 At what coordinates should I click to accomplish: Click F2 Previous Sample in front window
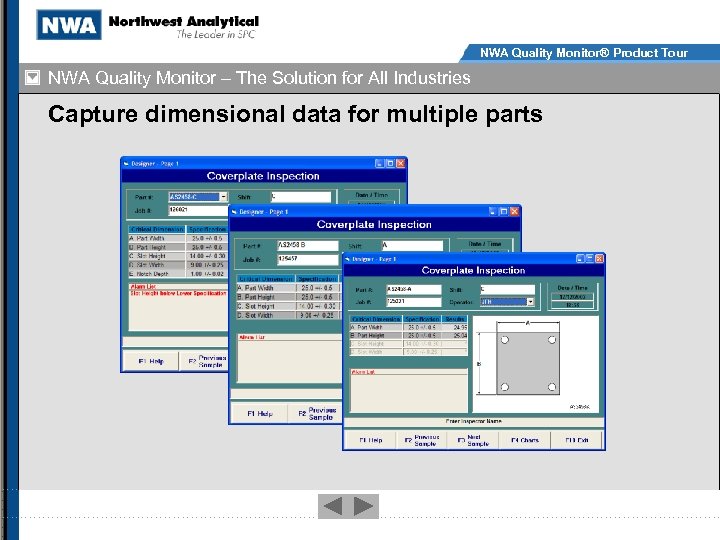click(x=422, y=440)
